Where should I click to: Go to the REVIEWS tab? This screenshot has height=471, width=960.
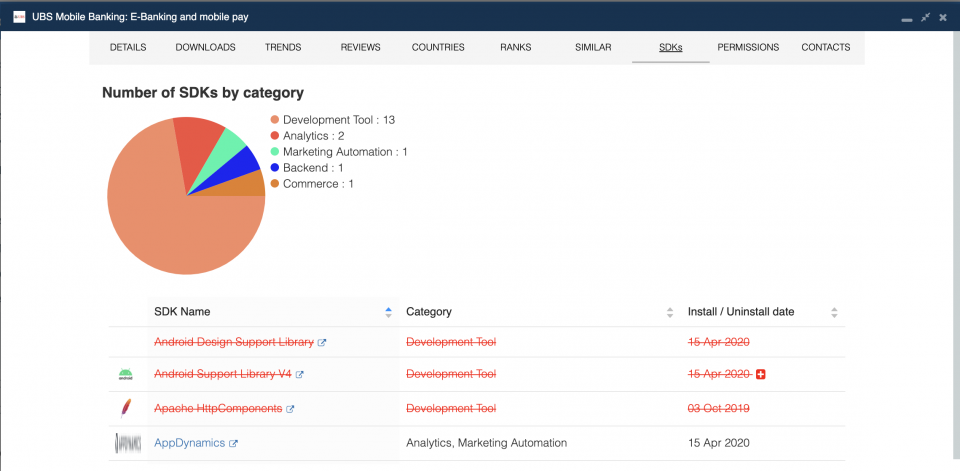coord(361,47)
